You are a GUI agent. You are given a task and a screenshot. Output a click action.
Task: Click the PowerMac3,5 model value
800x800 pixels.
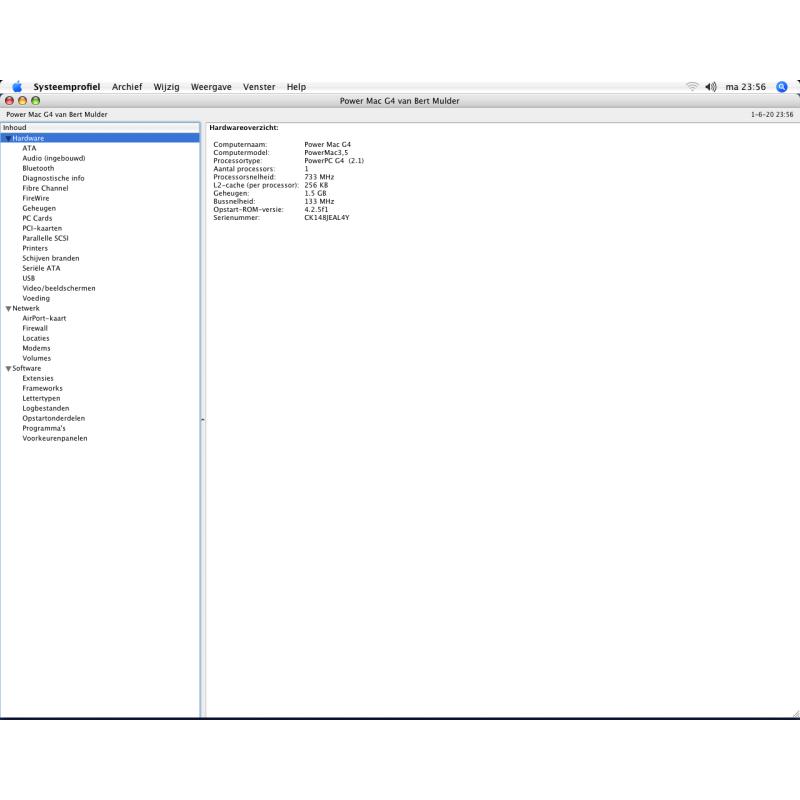(x=326, y=153)
